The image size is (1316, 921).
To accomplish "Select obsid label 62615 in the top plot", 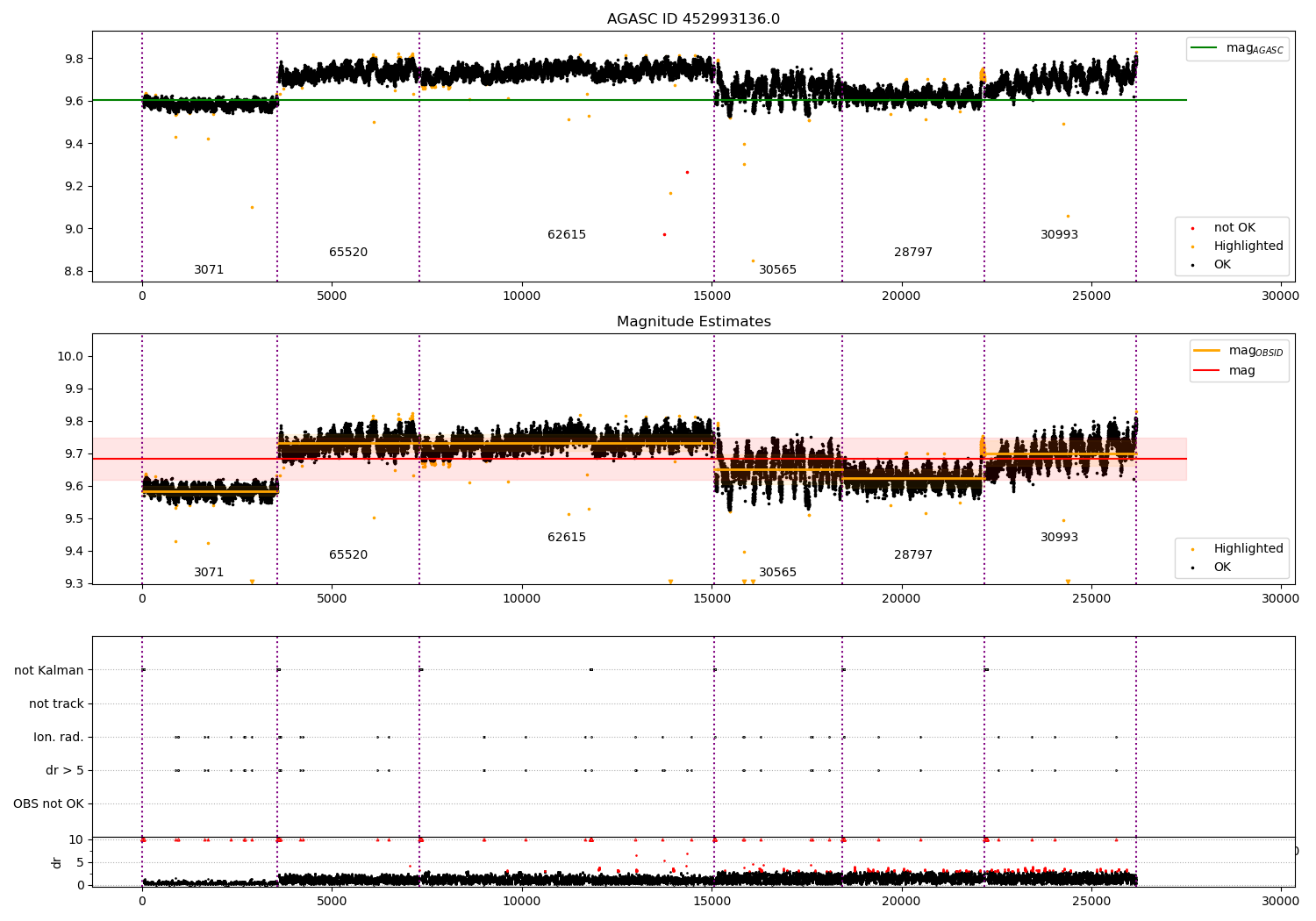I will click(x=567, y=235).
